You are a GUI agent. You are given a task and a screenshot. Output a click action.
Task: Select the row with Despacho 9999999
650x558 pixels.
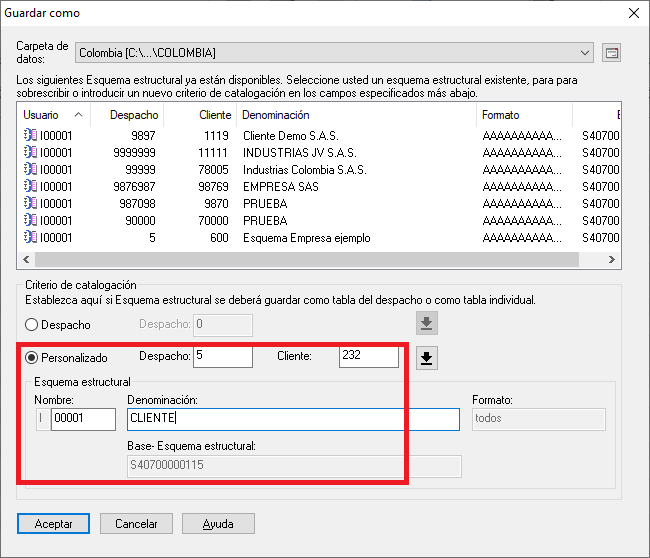click(318, 153)
